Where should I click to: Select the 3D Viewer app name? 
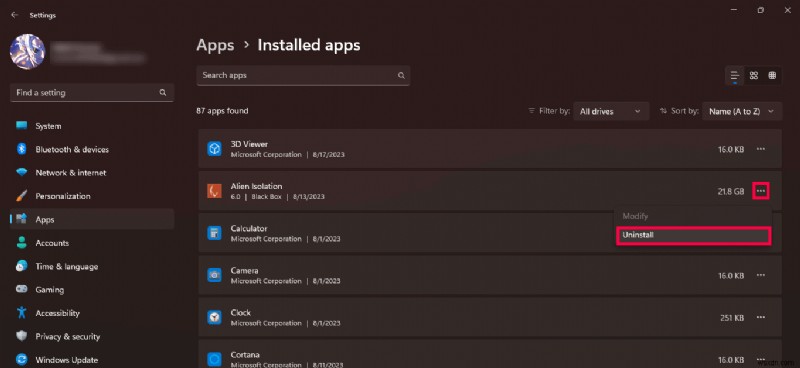pos(249,144)
